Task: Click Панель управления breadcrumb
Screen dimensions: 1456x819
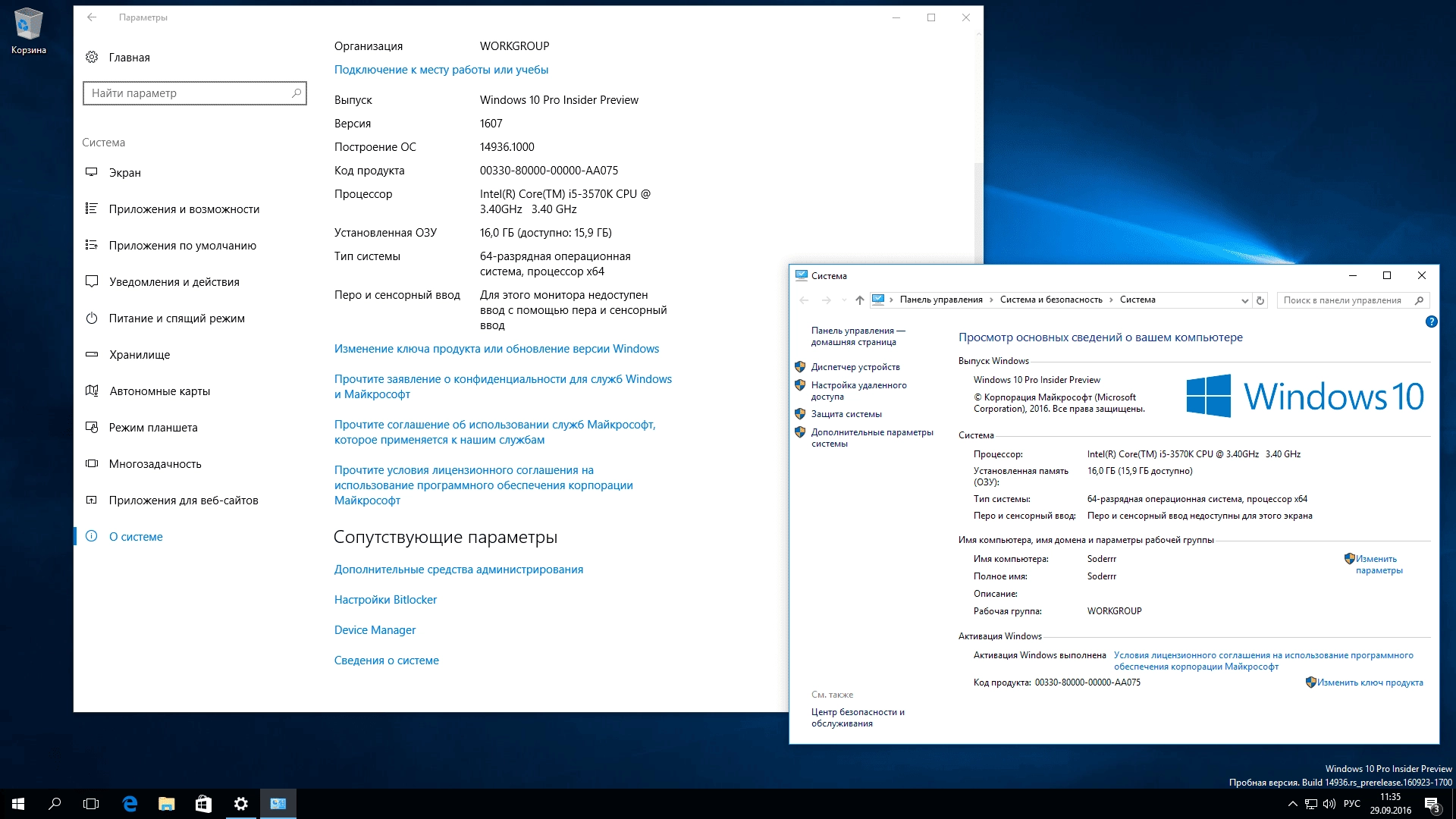Action: click(x=941, y=300)
